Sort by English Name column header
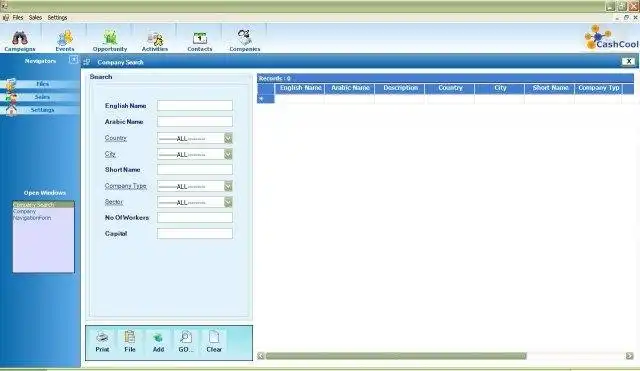Image resolution: width=640 pixels, height=371 pixels. click(300, 88)
